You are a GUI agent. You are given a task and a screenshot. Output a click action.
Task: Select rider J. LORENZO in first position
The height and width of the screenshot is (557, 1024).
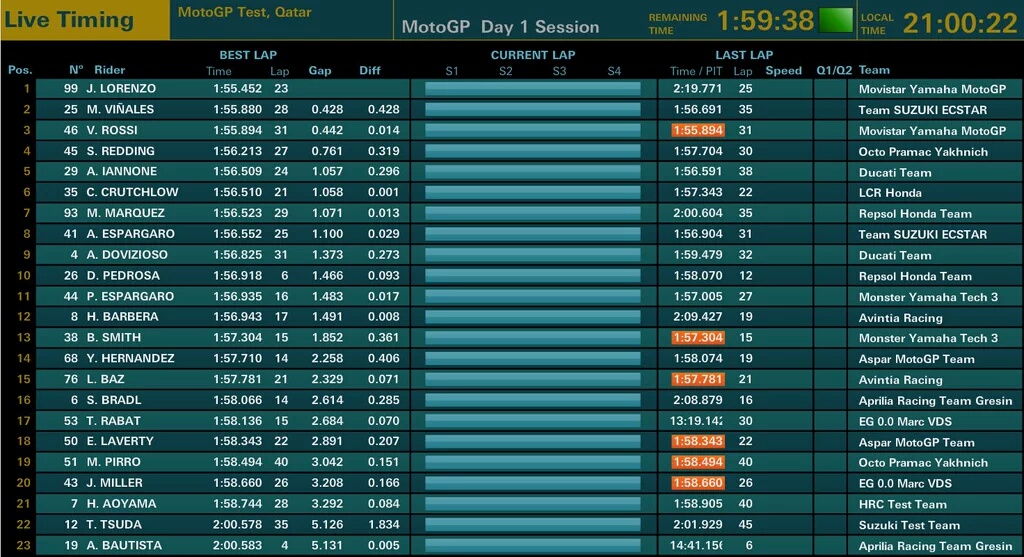[121, 89]
